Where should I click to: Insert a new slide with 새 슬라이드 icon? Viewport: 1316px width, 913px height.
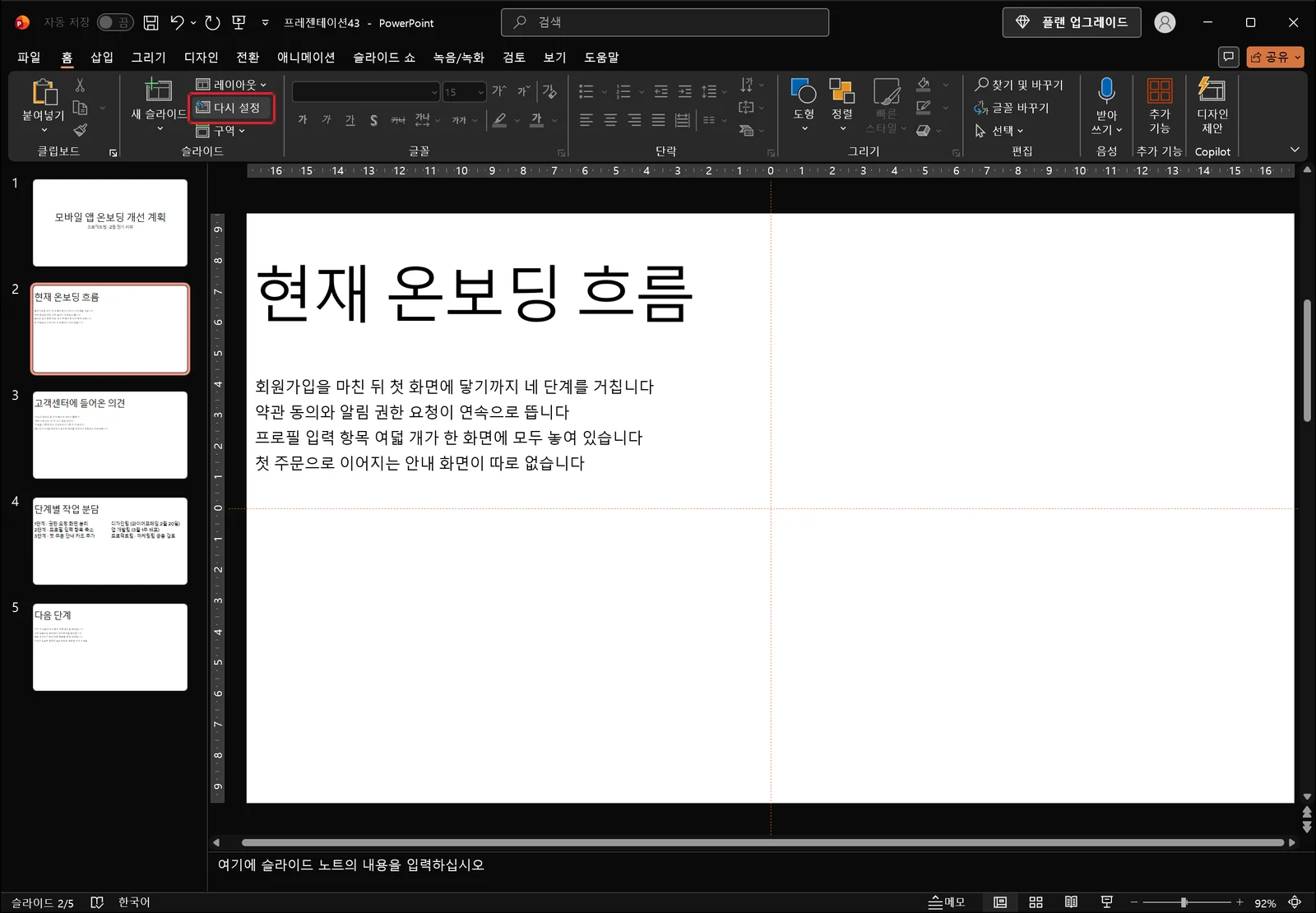pos(158,89)
